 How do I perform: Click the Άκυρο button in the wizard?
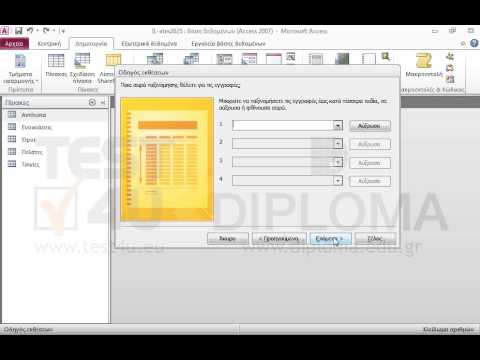(x=228, y=239)
